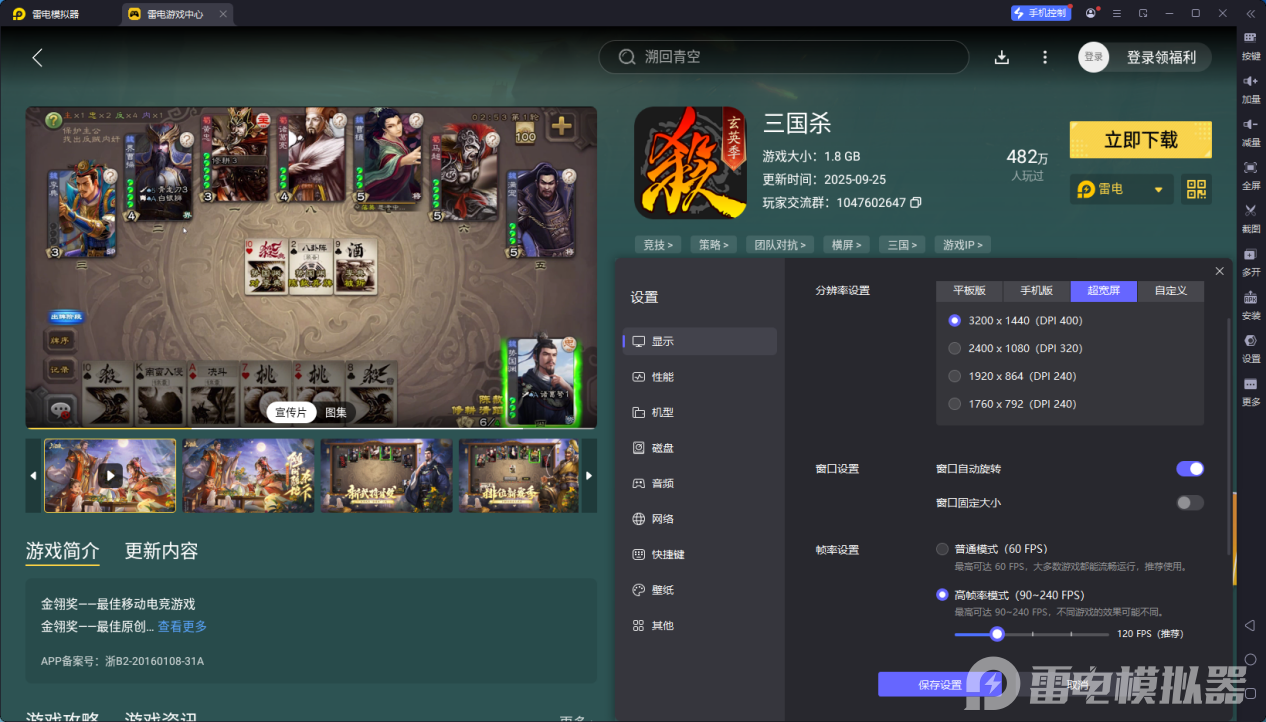
Task: Take a screenshot with 截图
Action: pyautogui.click(x=1250, y=216)
